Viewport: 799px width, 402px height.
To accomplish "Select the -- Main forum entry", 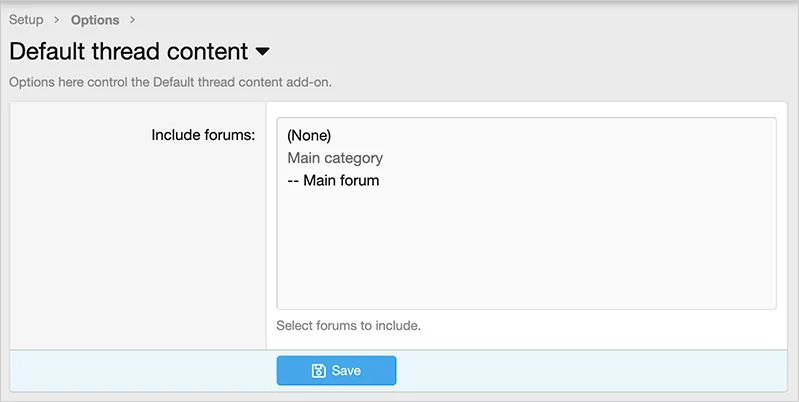I will [x=333, y=181].
